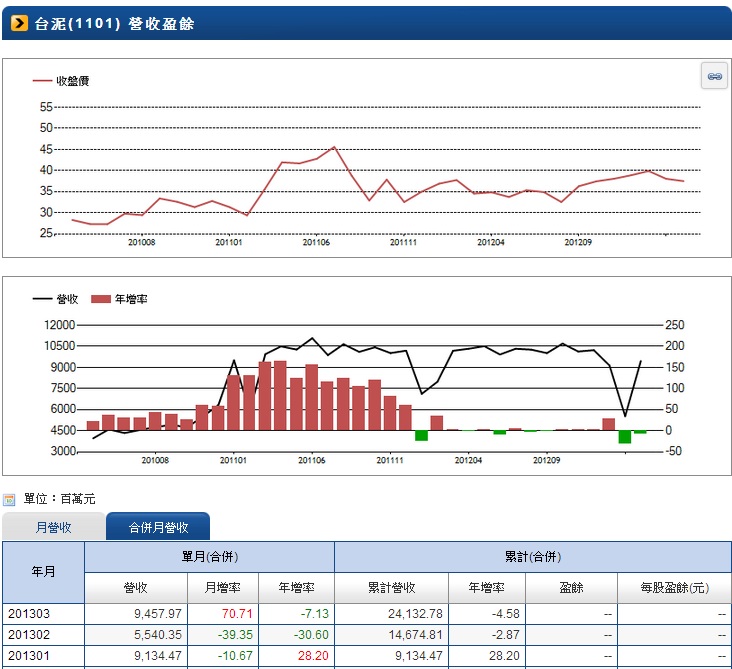Viewport: 732px width, 669px height.
Task: Click cumulative growth value -2.87
Action: click(506, 634)
